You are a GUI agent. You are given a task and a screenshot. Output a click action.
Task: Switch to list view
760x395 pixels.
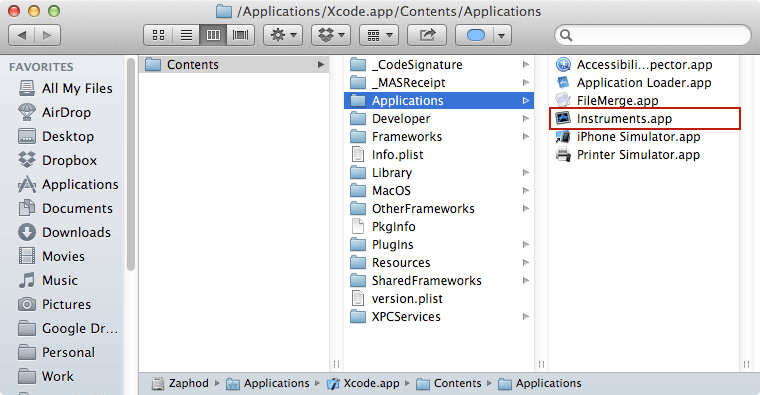(186, 35)
